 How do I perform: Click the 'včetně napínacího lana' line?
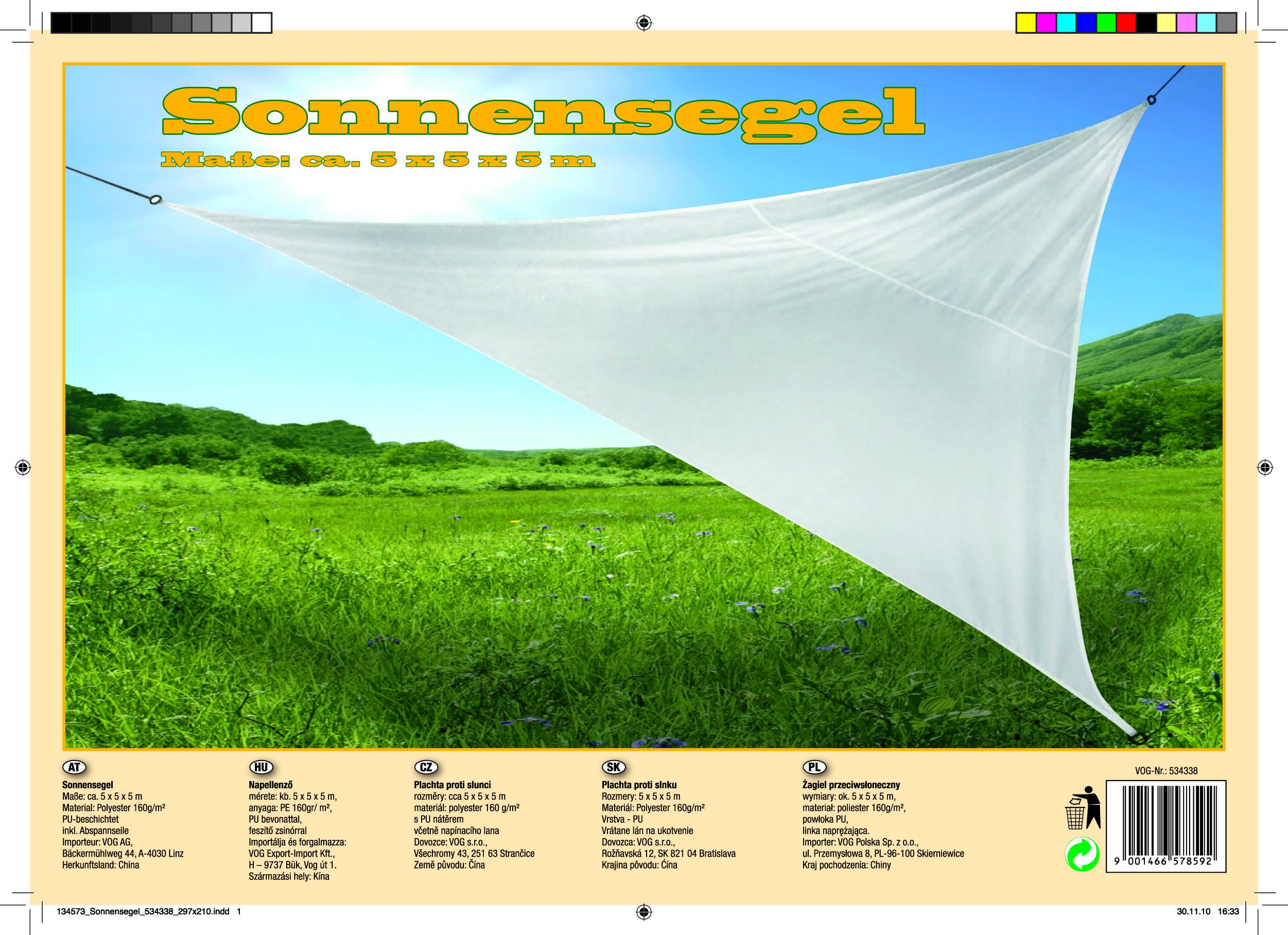457,831
